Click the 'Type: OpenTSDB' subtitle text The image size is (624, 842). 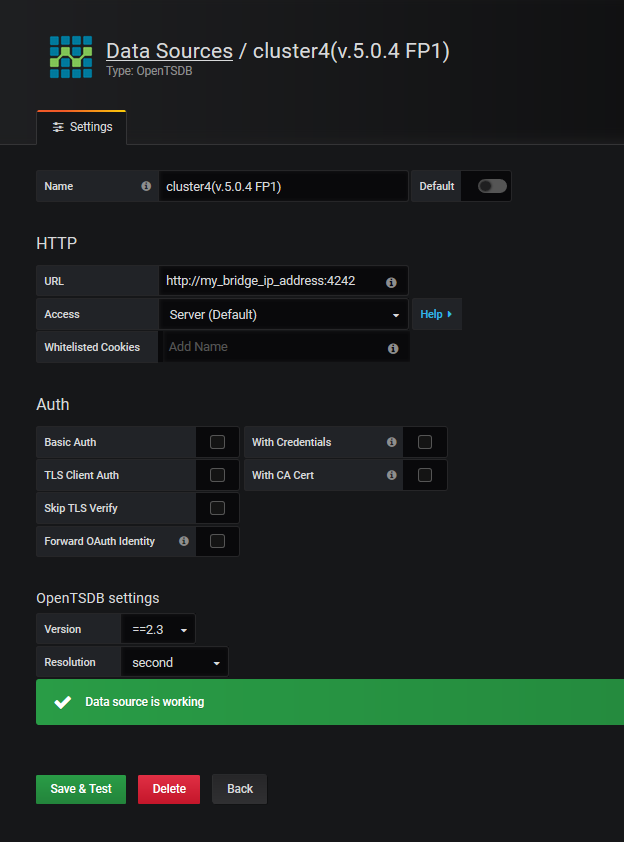(x=149, y=71)
